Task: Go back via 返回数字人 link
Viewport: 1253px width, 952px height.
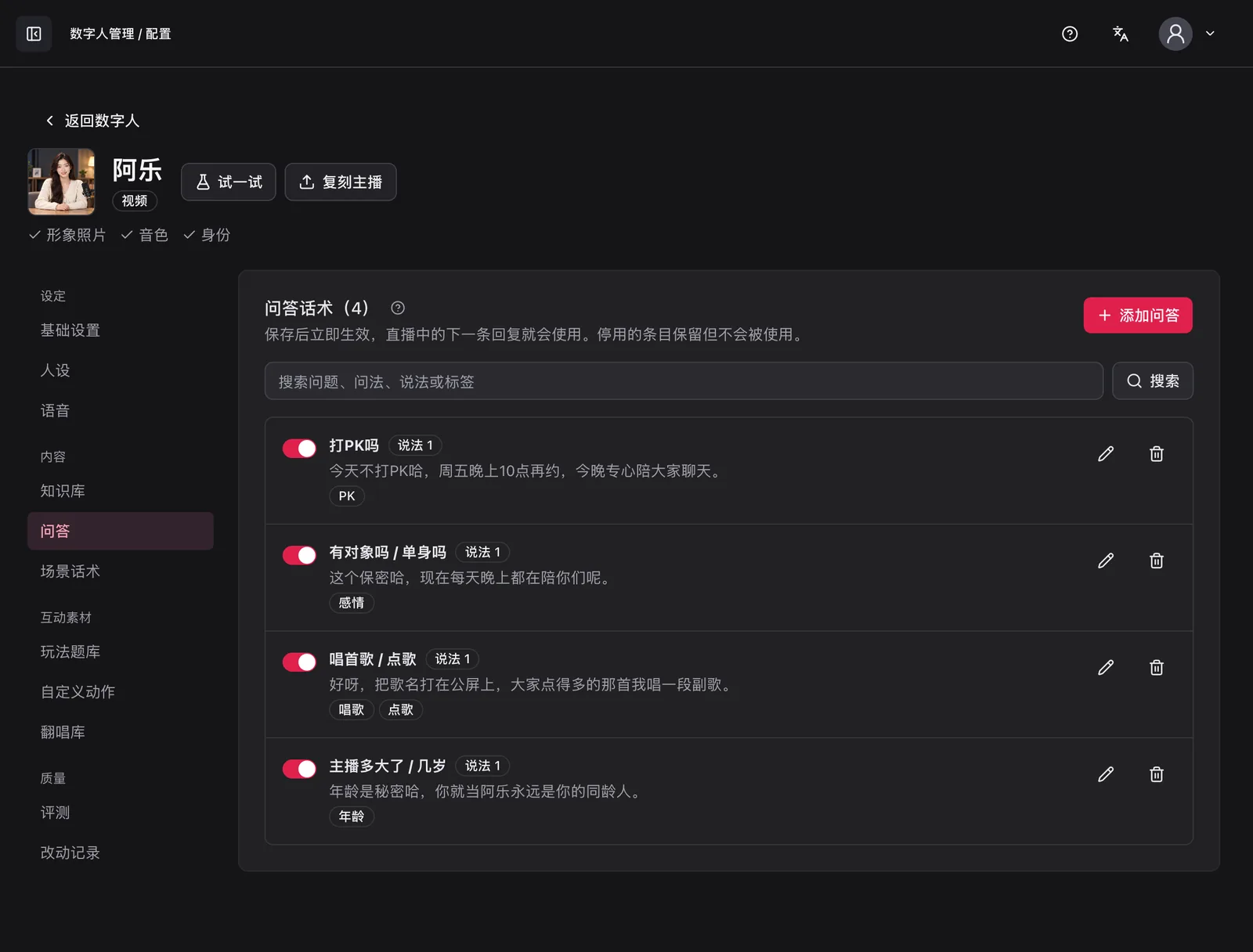Action: (92, 121)
